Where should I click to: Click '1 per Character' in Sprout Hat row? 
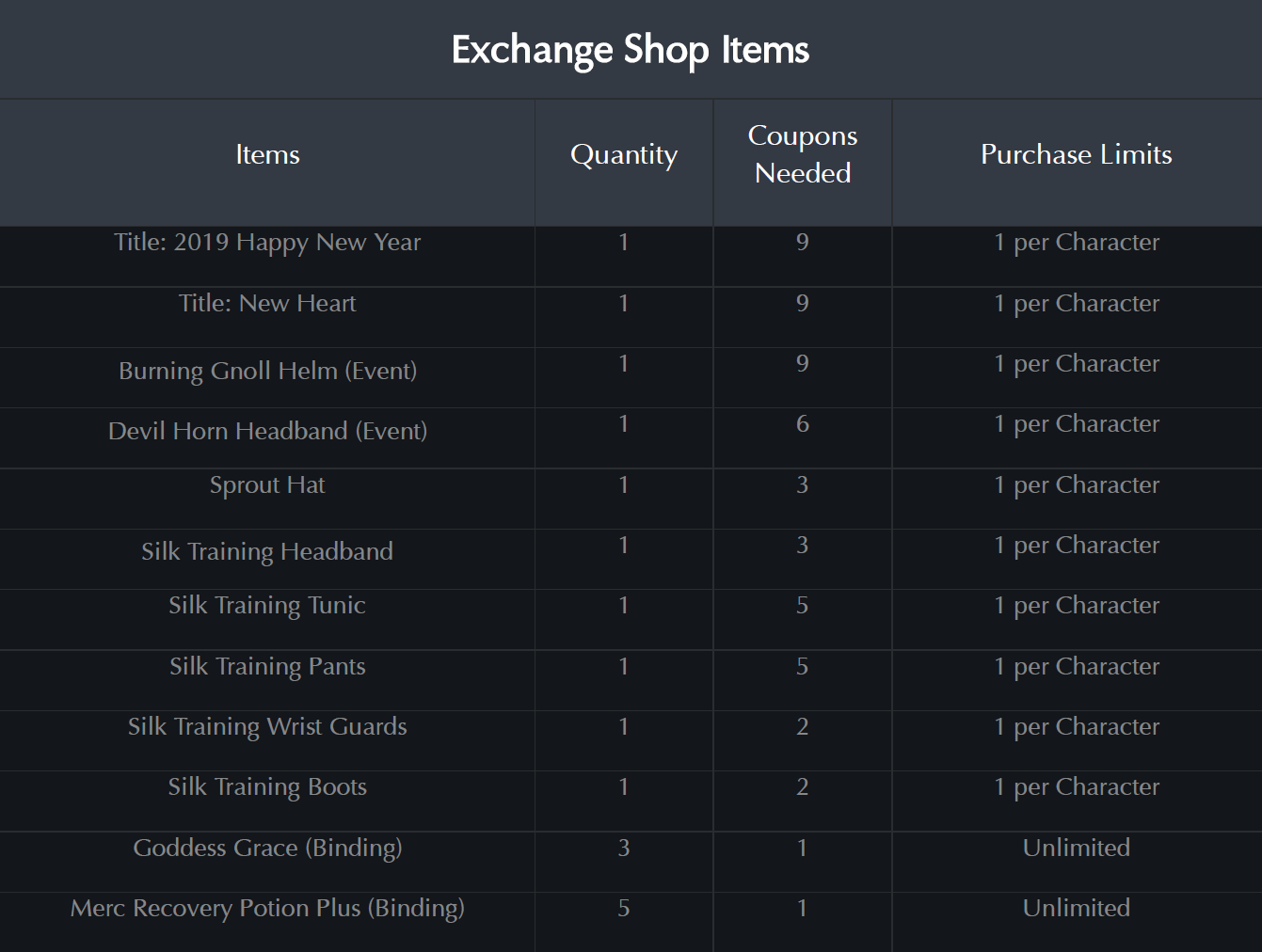pos(1077,485)
